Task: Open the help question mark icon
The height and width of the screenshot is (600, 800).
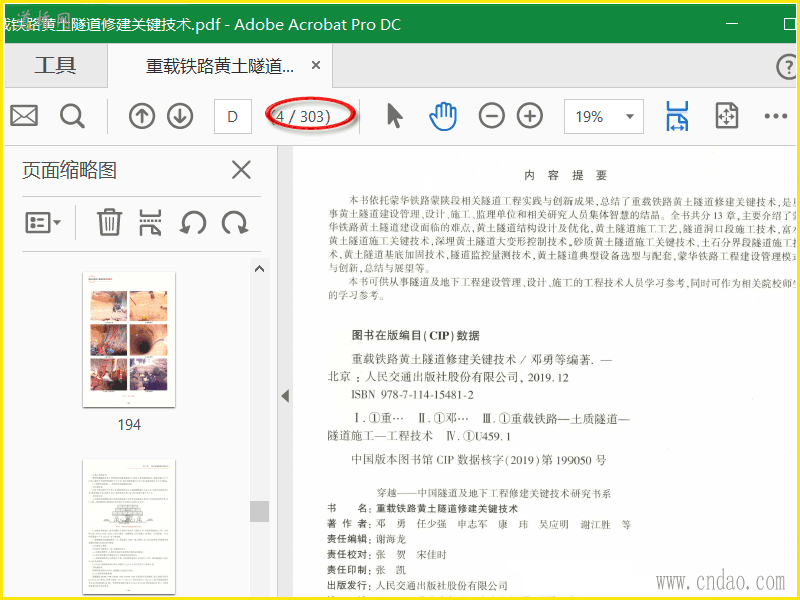Action: pos(786,66)
